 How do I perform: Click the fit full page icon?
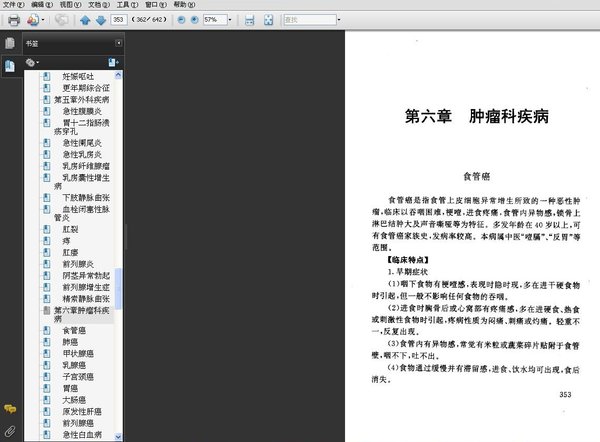click(x=269, y=20)
